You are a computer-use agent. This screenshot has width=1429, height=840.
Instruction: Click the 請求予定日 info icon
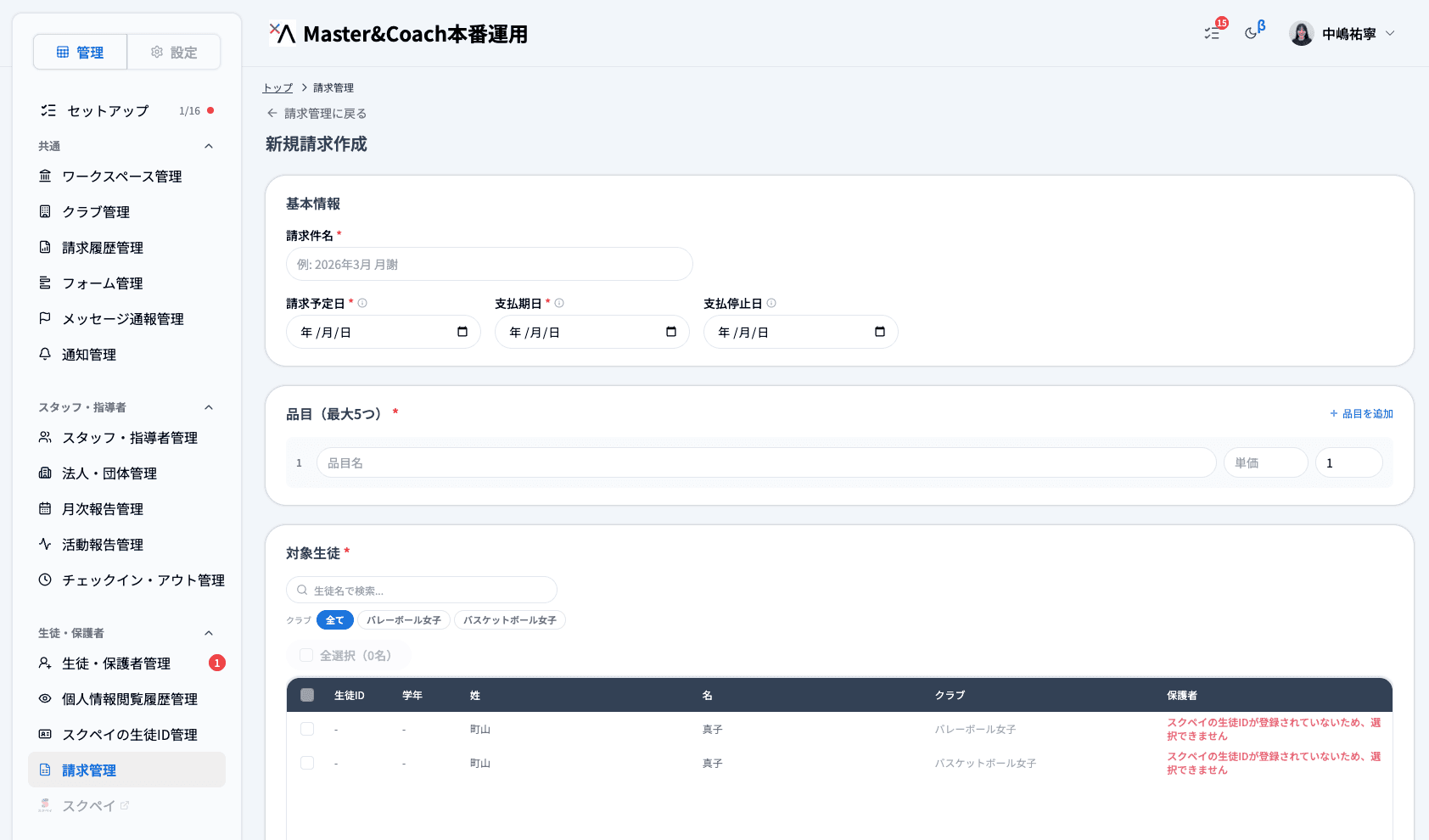pyautogui.click(x=362, y=303)
